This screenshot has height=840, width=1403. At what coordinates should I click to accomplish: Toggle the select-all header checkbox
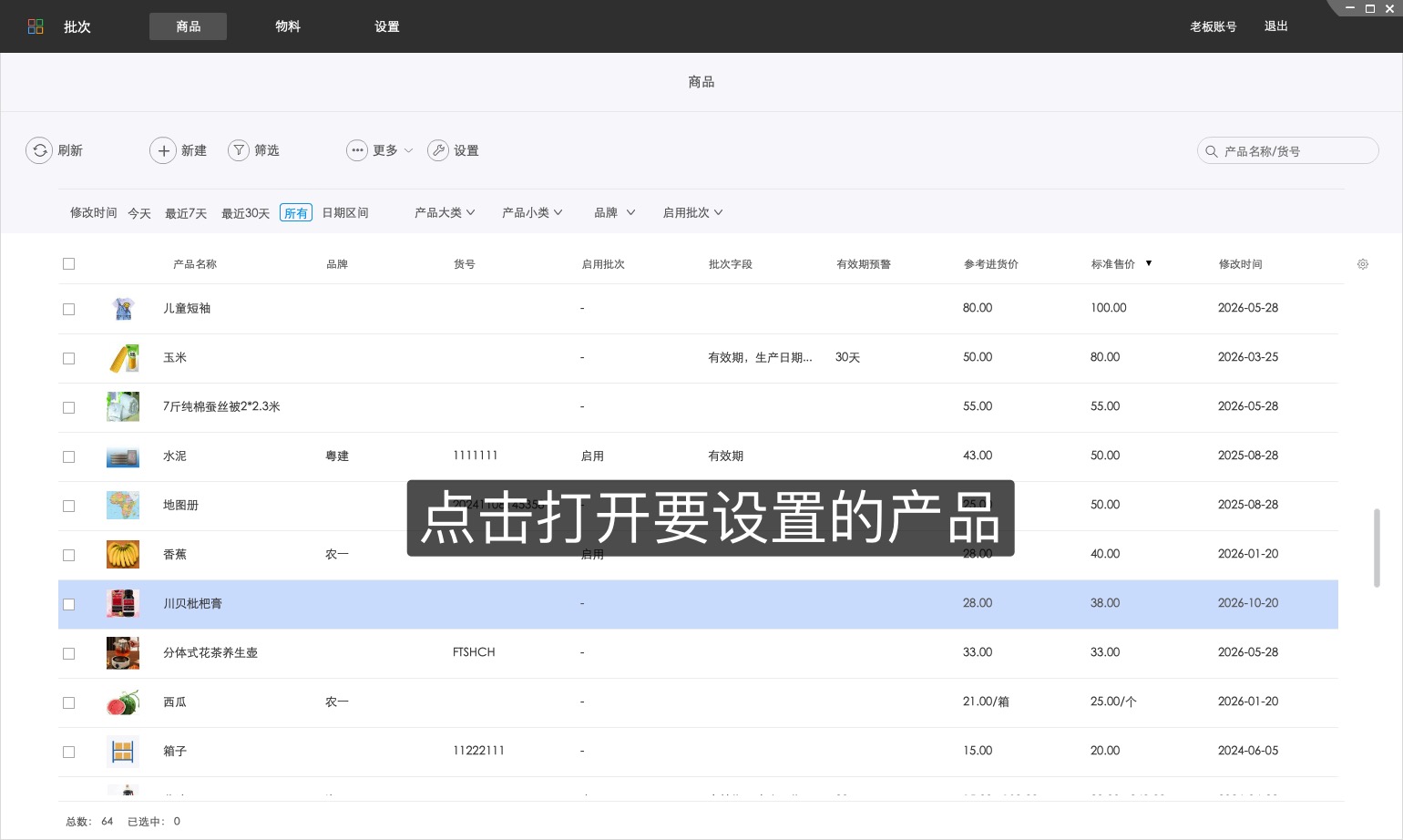pos(68,264)
